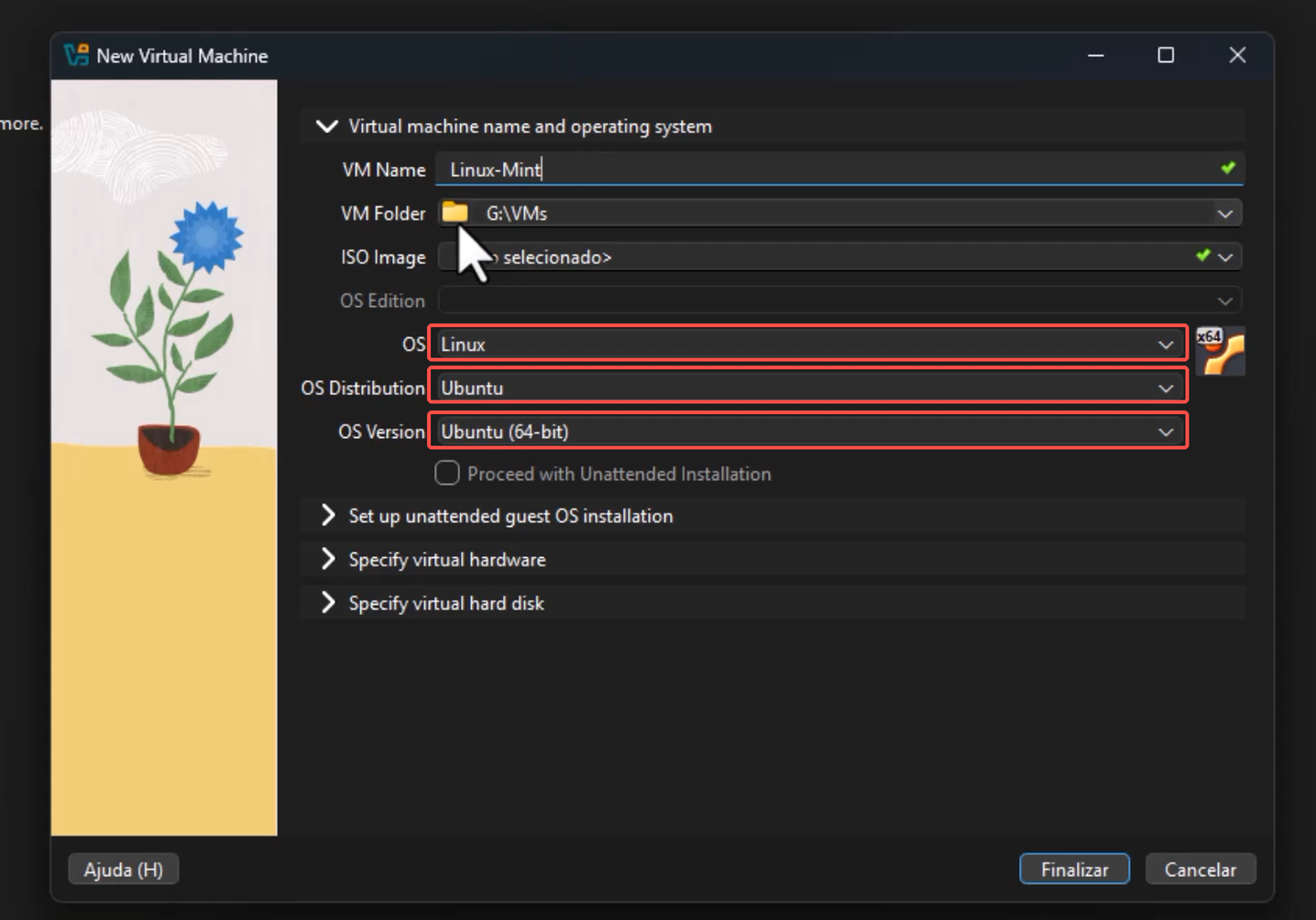Image resolution: width=1316 pixels, height=920 pixels.
Task: Click the VirtualBox logo in the title bar
Action: click(x=76, y=55)
